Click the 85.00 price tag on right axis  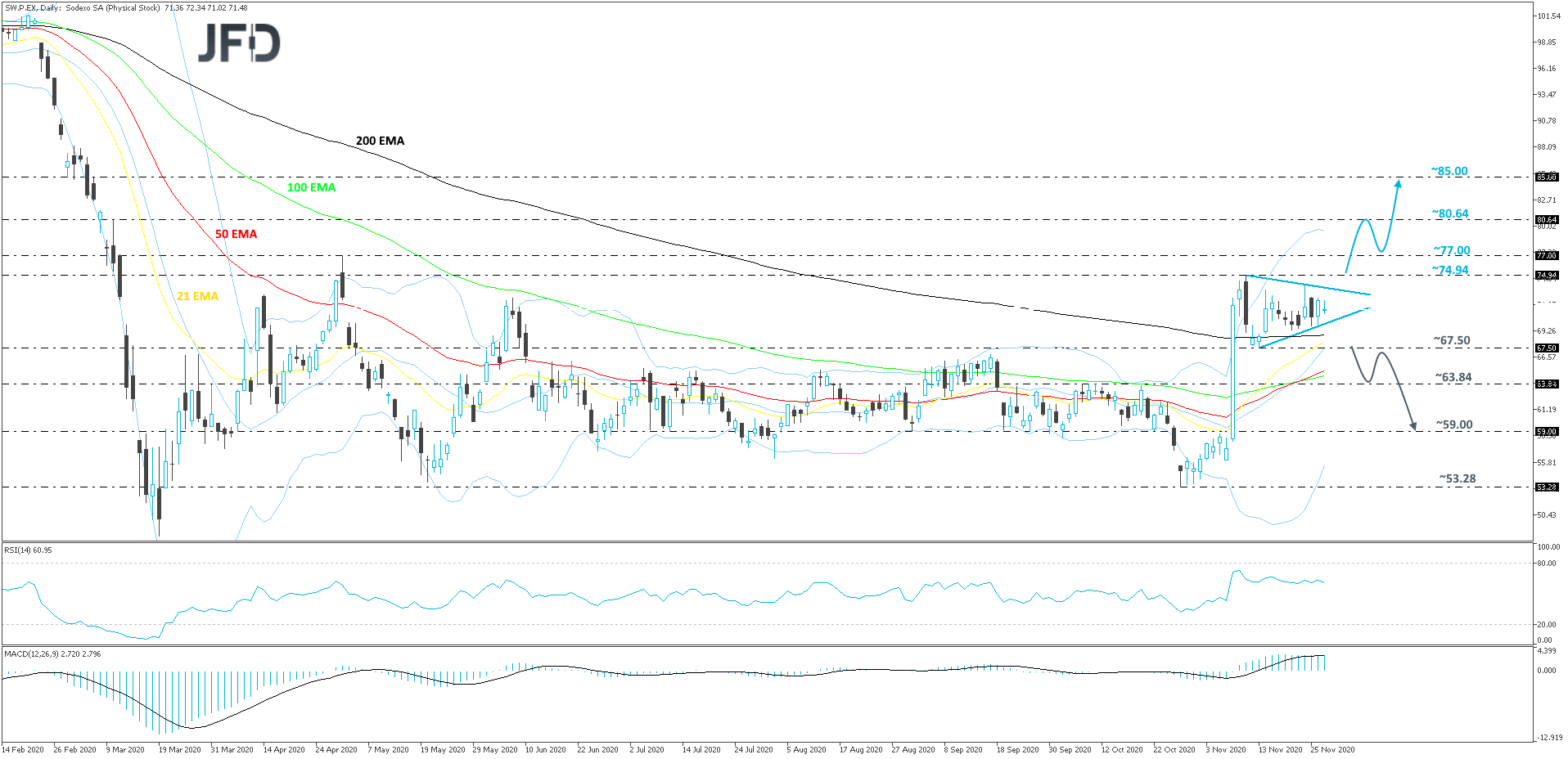(1547, 177)
